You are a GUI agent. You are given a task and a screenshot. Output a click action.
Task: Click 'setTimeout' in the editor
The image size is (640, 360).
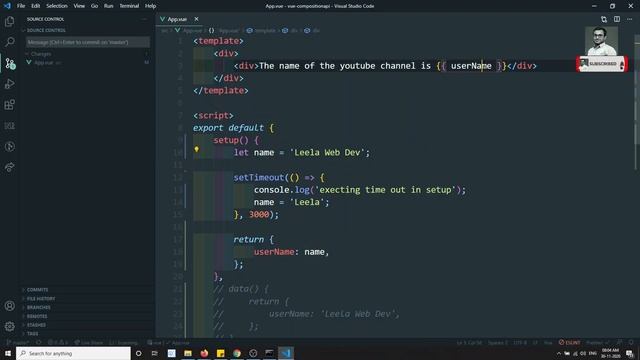pyautogui.click(x=259, y=177)
